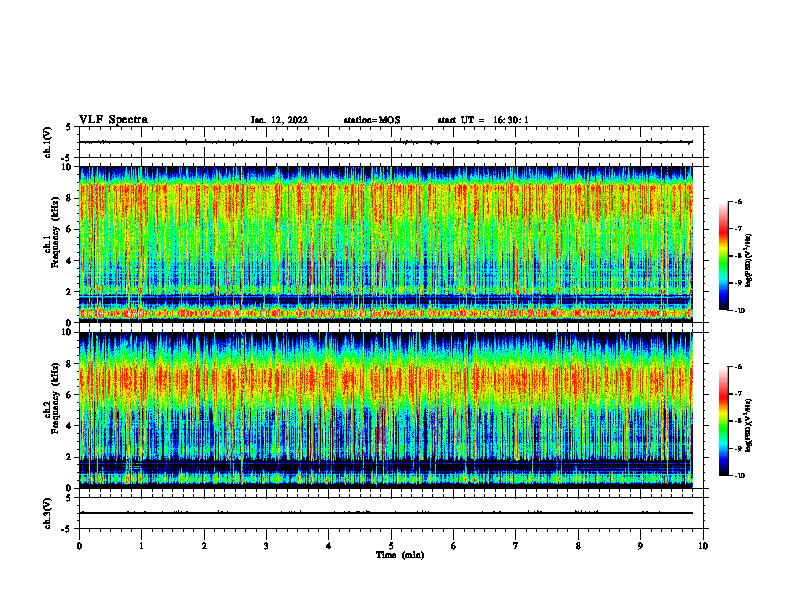Click the ch.2 spectrogram color scale bar
This screenshot has width=792, height=612.
(724, 421)
